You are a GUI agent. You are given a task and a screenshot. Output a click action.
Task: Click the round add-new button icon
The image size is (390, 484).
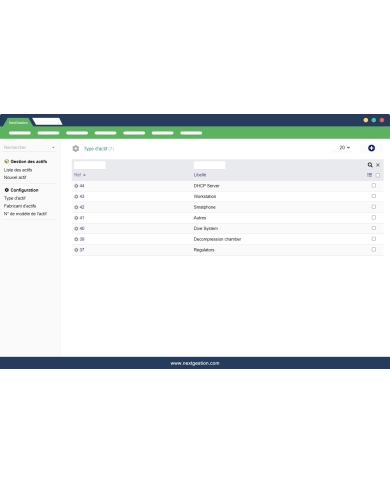pyautogui.click(x=371, y=148)
